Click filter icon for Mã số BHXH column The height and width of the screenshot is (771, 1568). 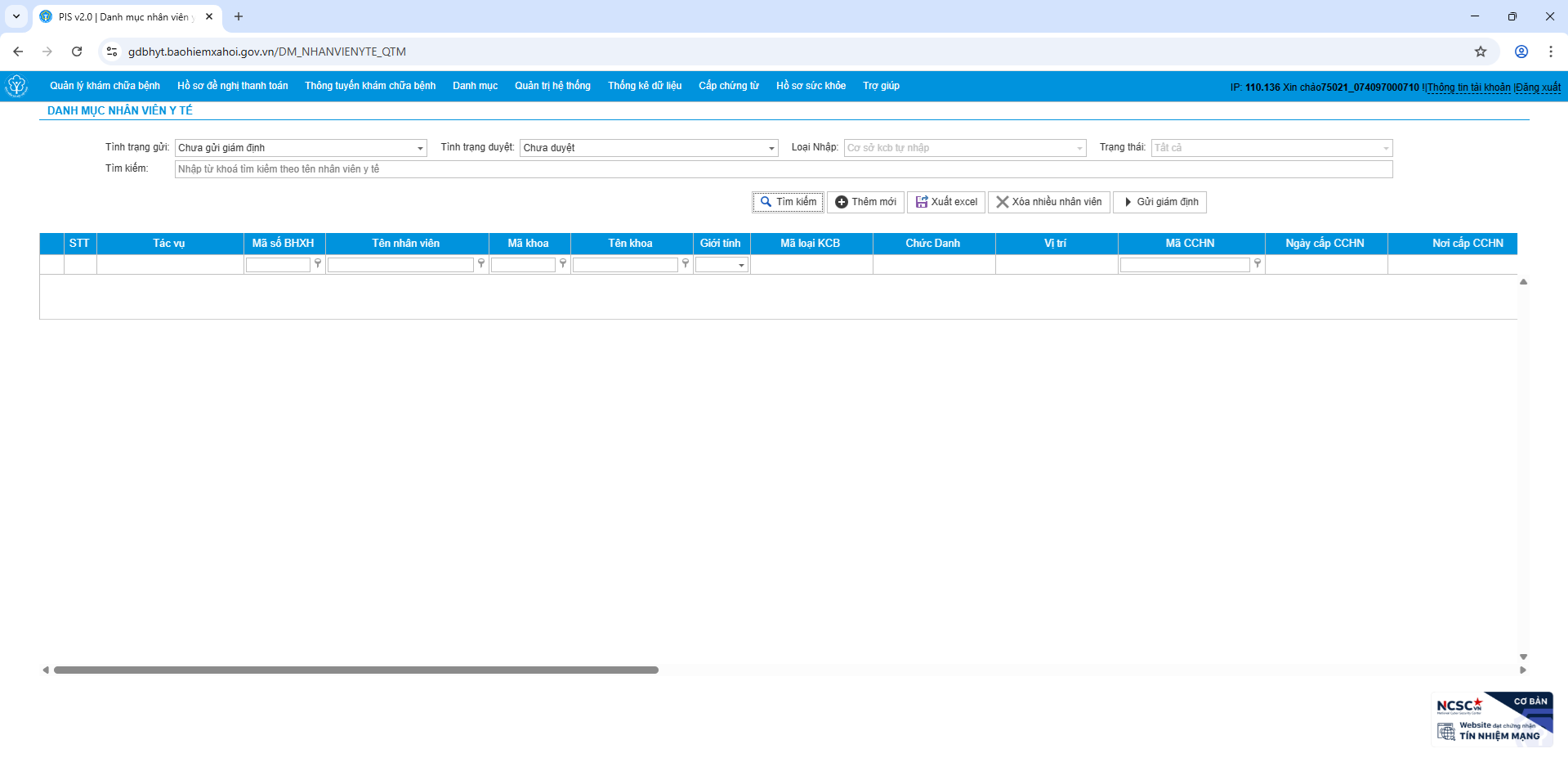click(x=318, y=264)
